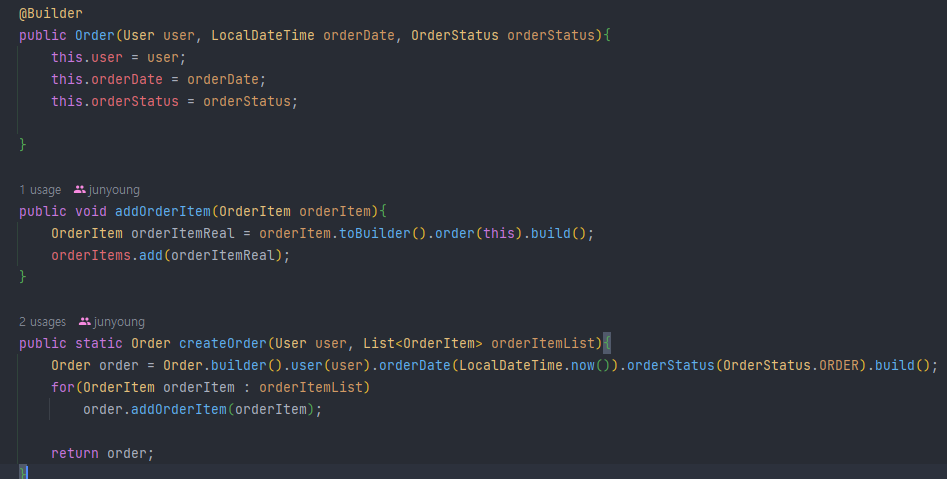Image resolution: width=947 pixels, height=479 pixels.
Task: Open the "1 usage" code lens hint
Action: 40,190
